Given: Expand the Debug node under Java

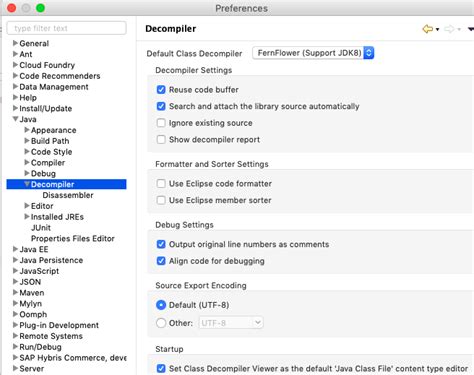Looking at the screenshot, I should (27, 173).
